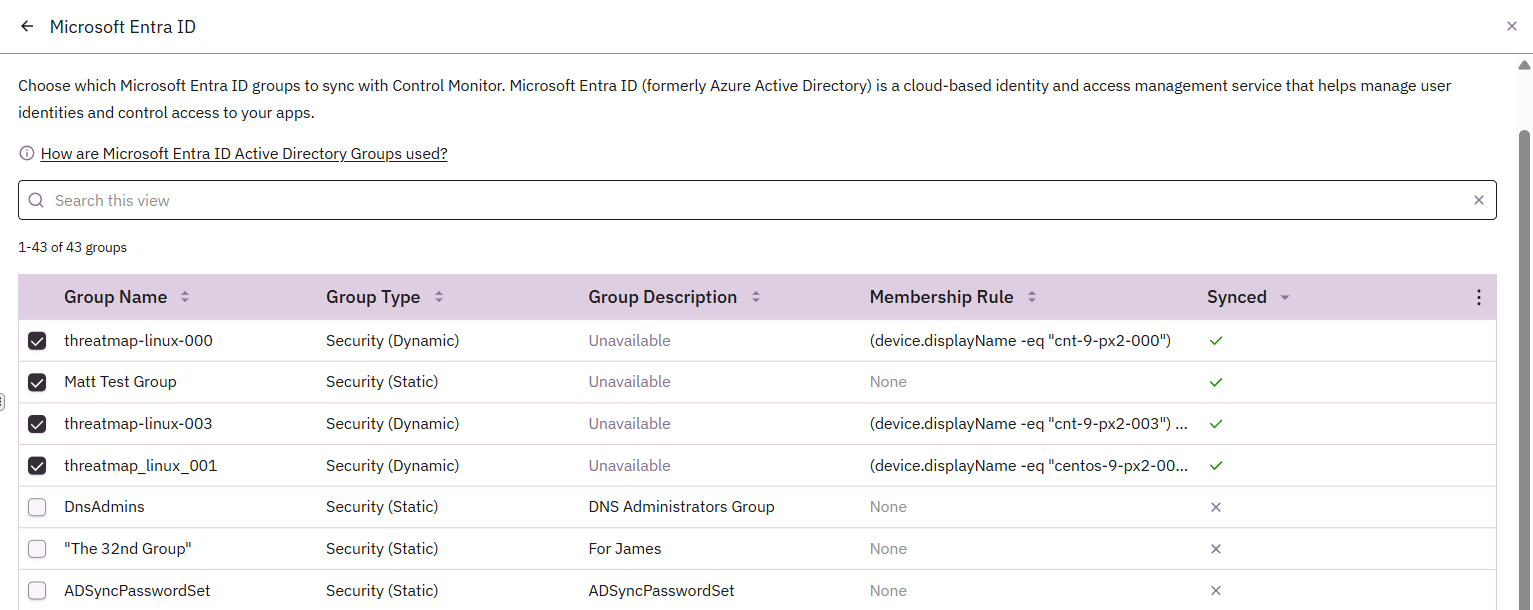This screenshot has height=610, width=1533.
Task: Click the back arrow beside Microsoft Entra ID
Action: [27, 27]
